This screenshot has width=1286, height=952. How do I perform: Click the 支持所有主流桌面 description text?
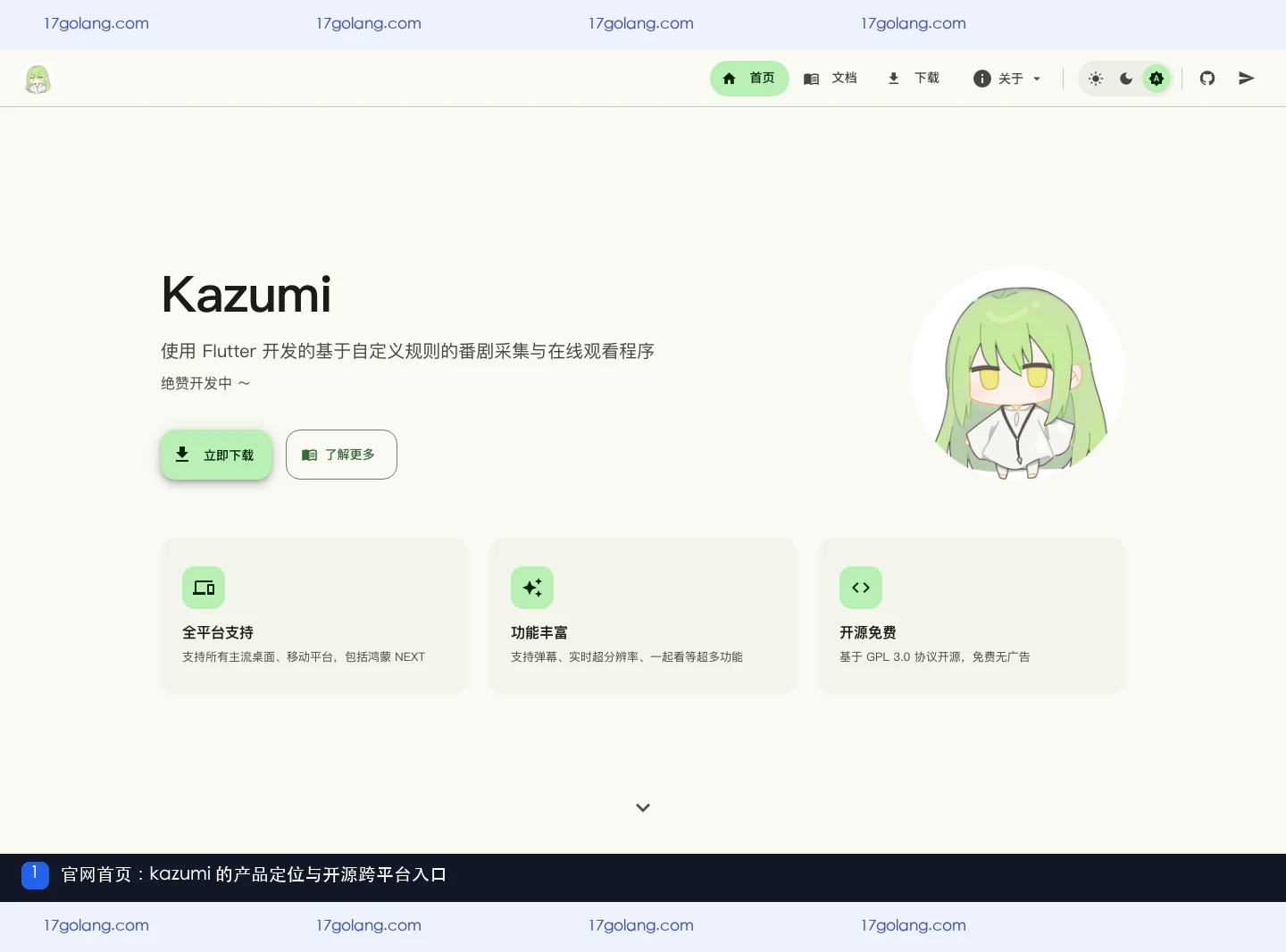click(304, 656)
